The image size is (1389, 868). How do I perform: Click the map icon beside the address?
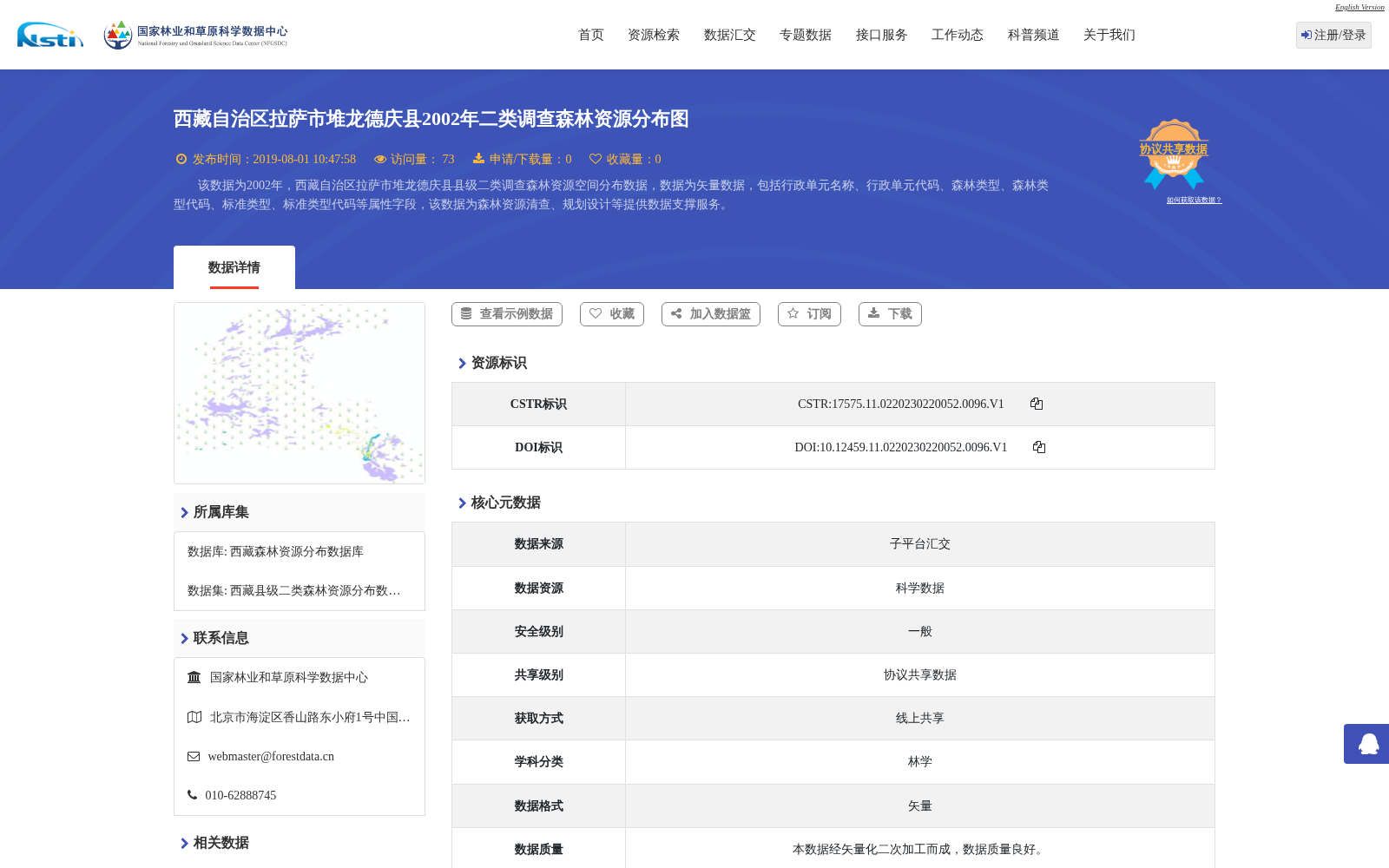pyautogui.click(x=194, y=717)
